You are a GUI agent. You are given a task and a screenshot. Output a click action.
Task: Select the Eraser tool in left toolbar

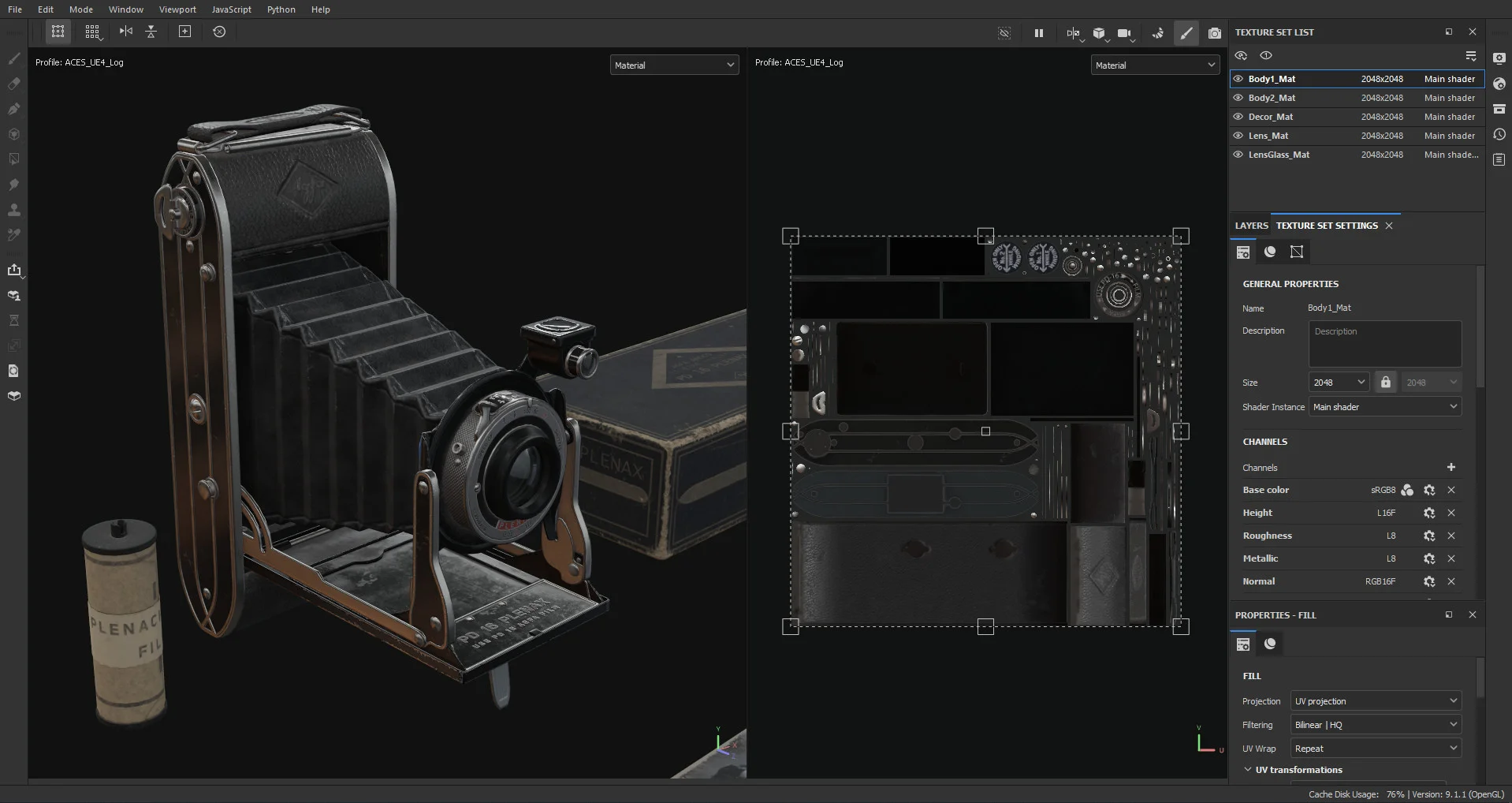(x=14, y=84)
